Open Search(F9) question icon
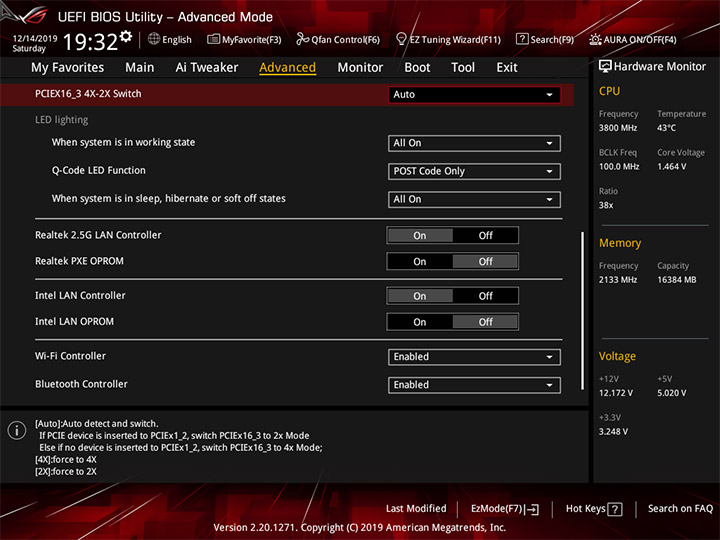This screenshot has width=720, height=540. tap(522, 39)
